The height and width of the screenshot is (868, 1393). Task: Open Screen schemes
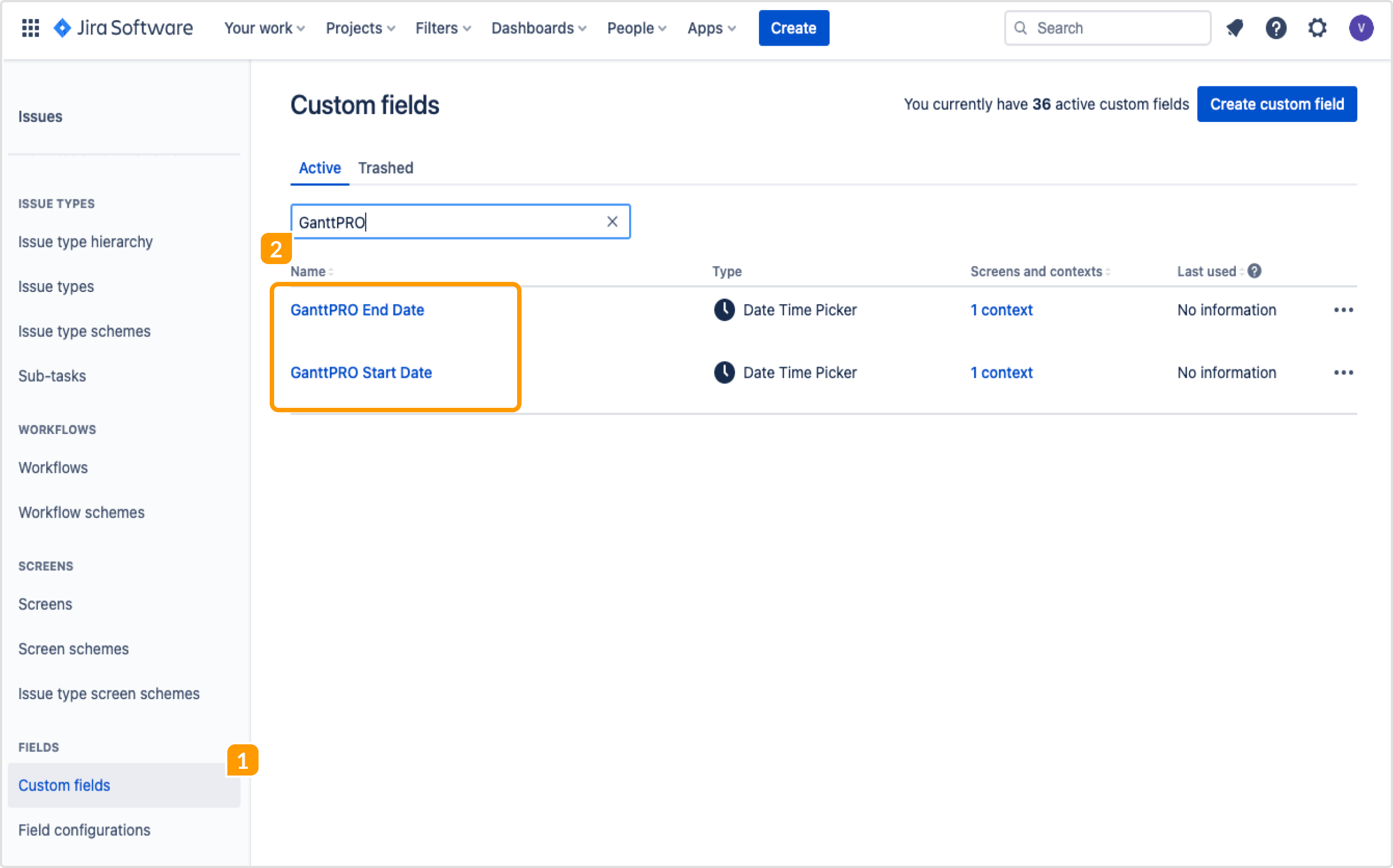point(74,648)
